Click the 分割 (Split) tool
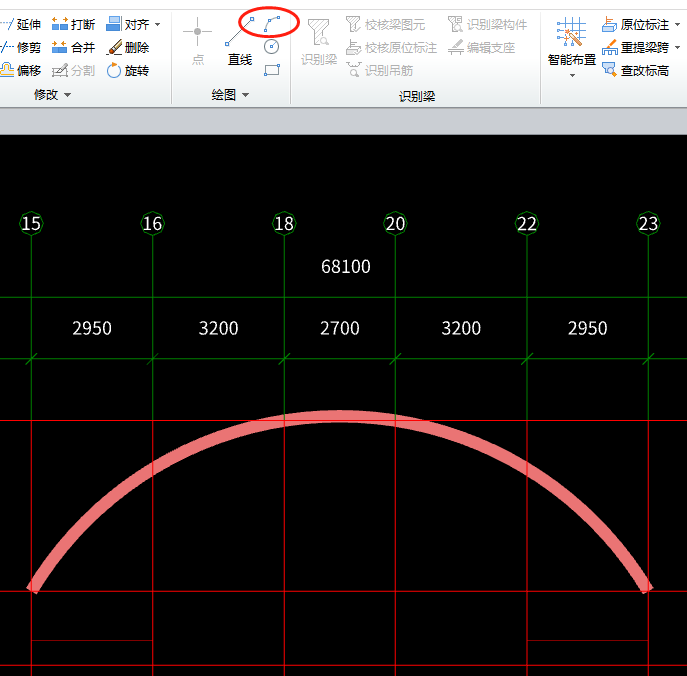The width and height of the screenshot is (687, 676). coord(73,70)
